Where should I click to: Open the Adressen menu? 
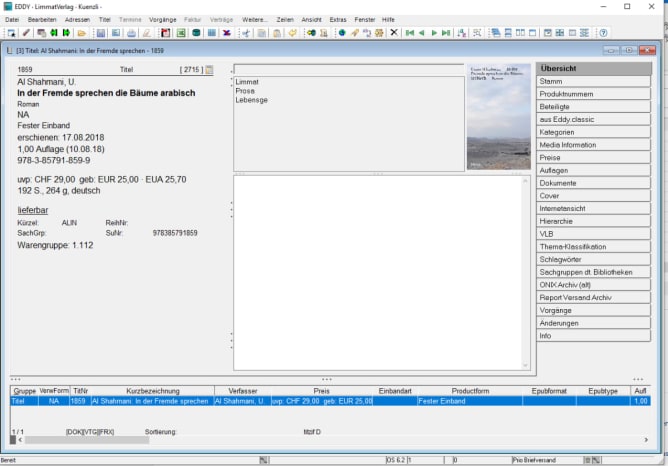pyautogui.click(x=78, y=20)
